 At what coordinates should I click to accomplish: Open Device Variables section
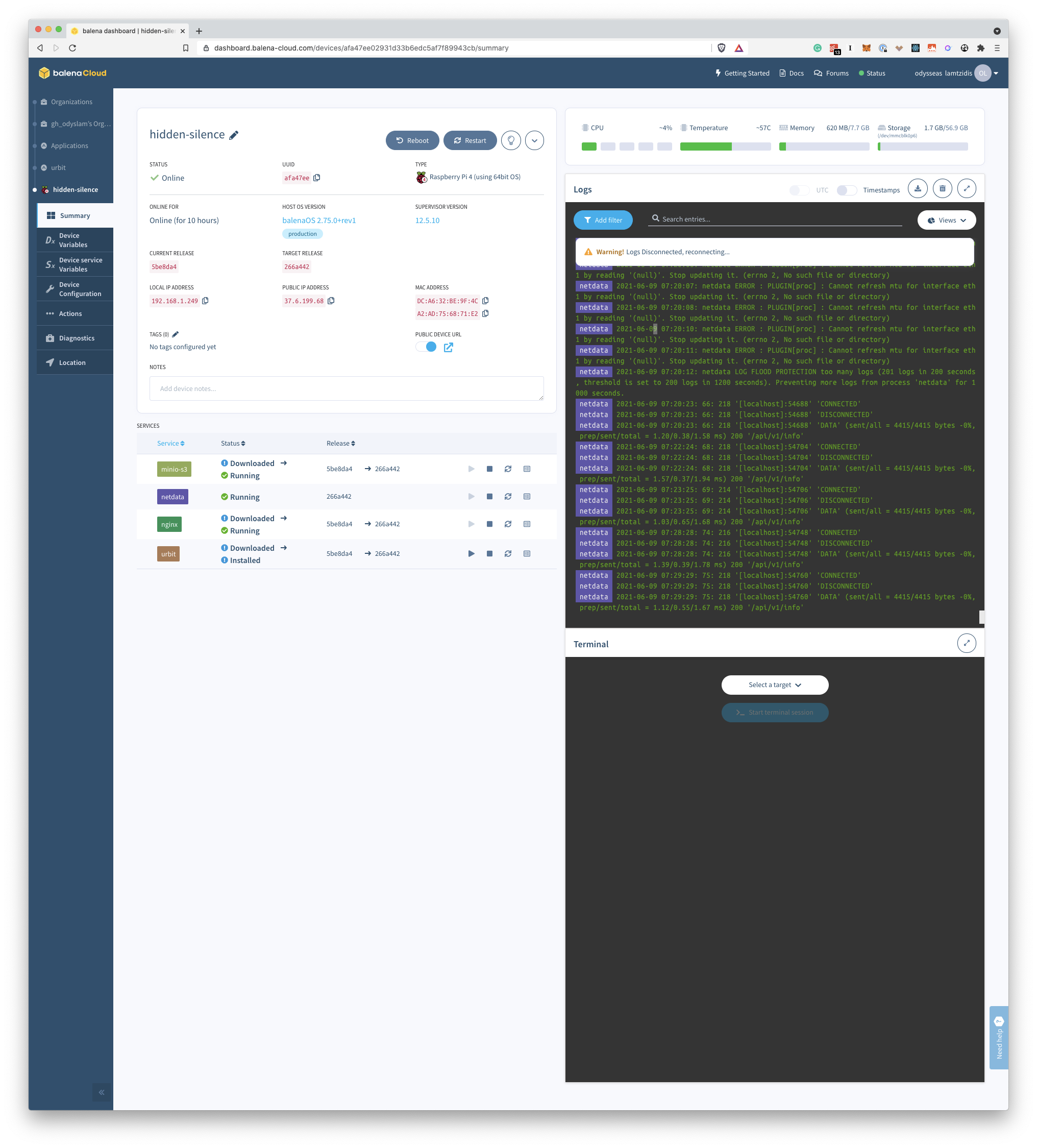point(75,240)
